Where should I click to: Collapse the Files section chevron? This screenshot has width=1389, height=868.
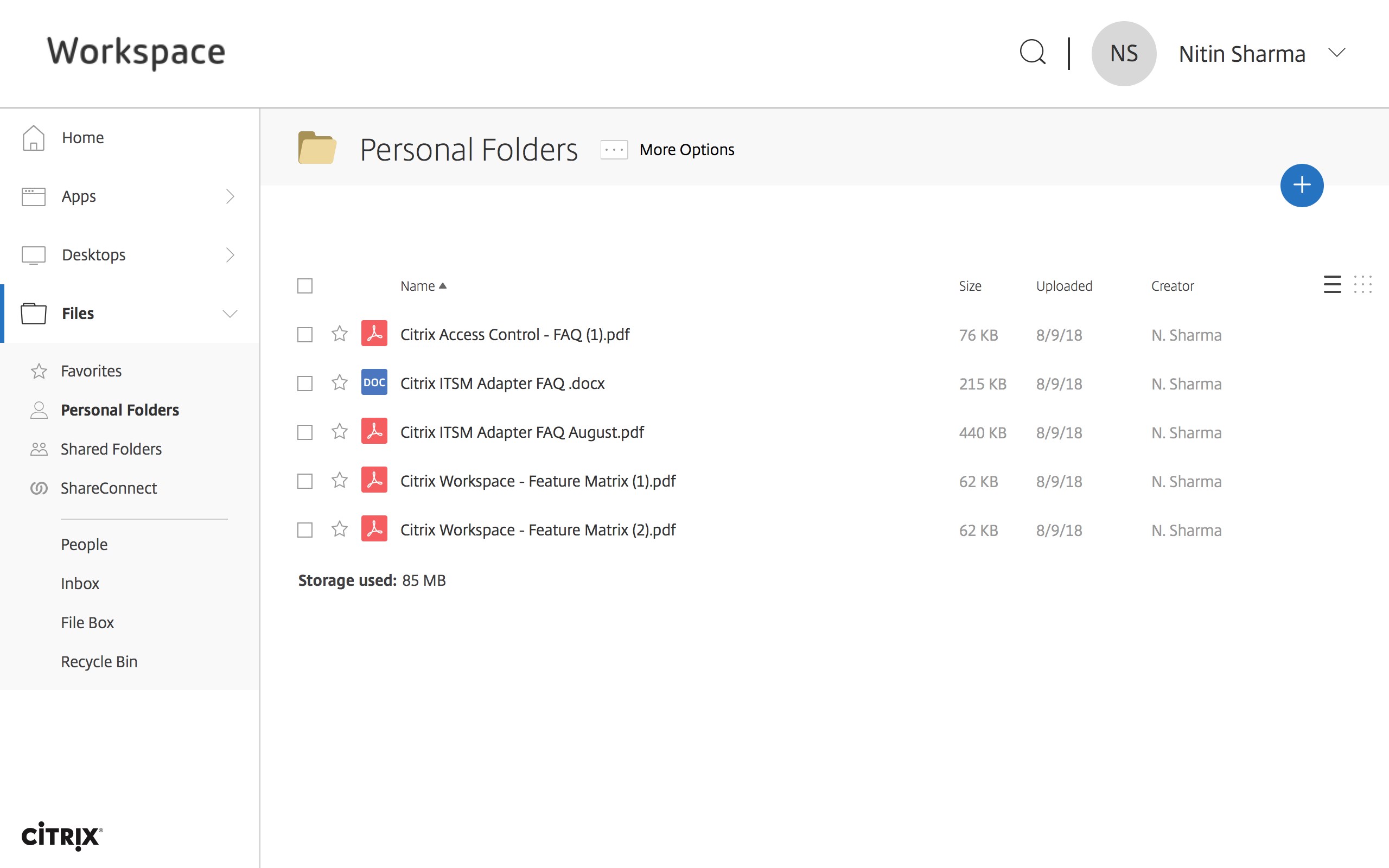point(230,314)
